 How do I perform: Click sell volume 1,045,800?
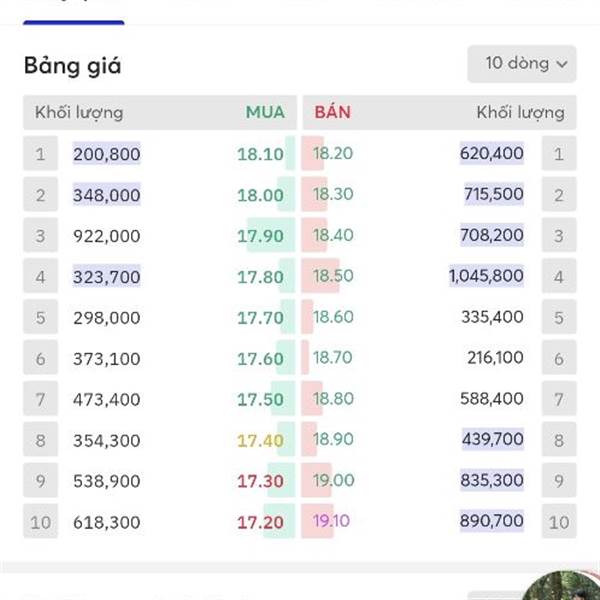tap(486, 276)
